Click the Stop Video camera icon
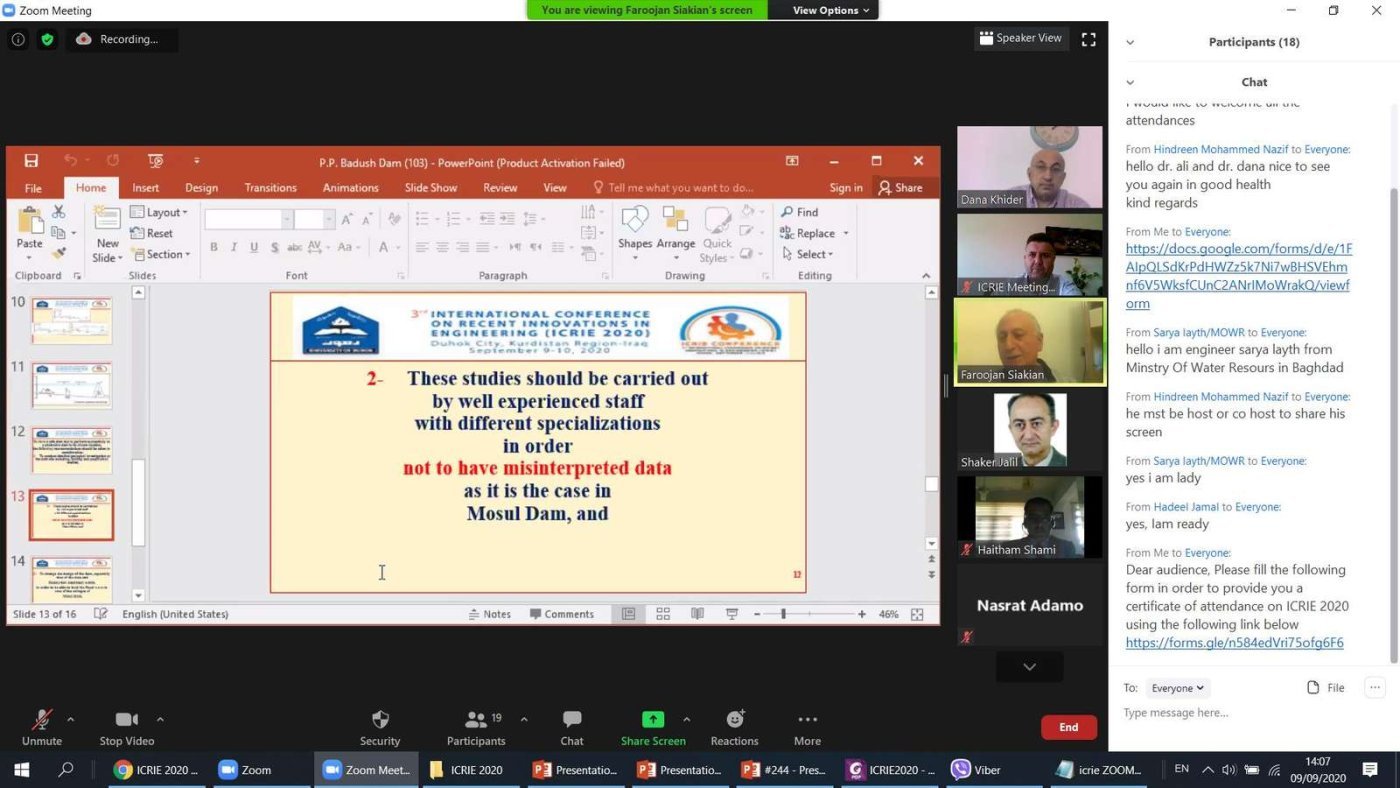Screen dimensions: 1400x788 coord(127,719)
